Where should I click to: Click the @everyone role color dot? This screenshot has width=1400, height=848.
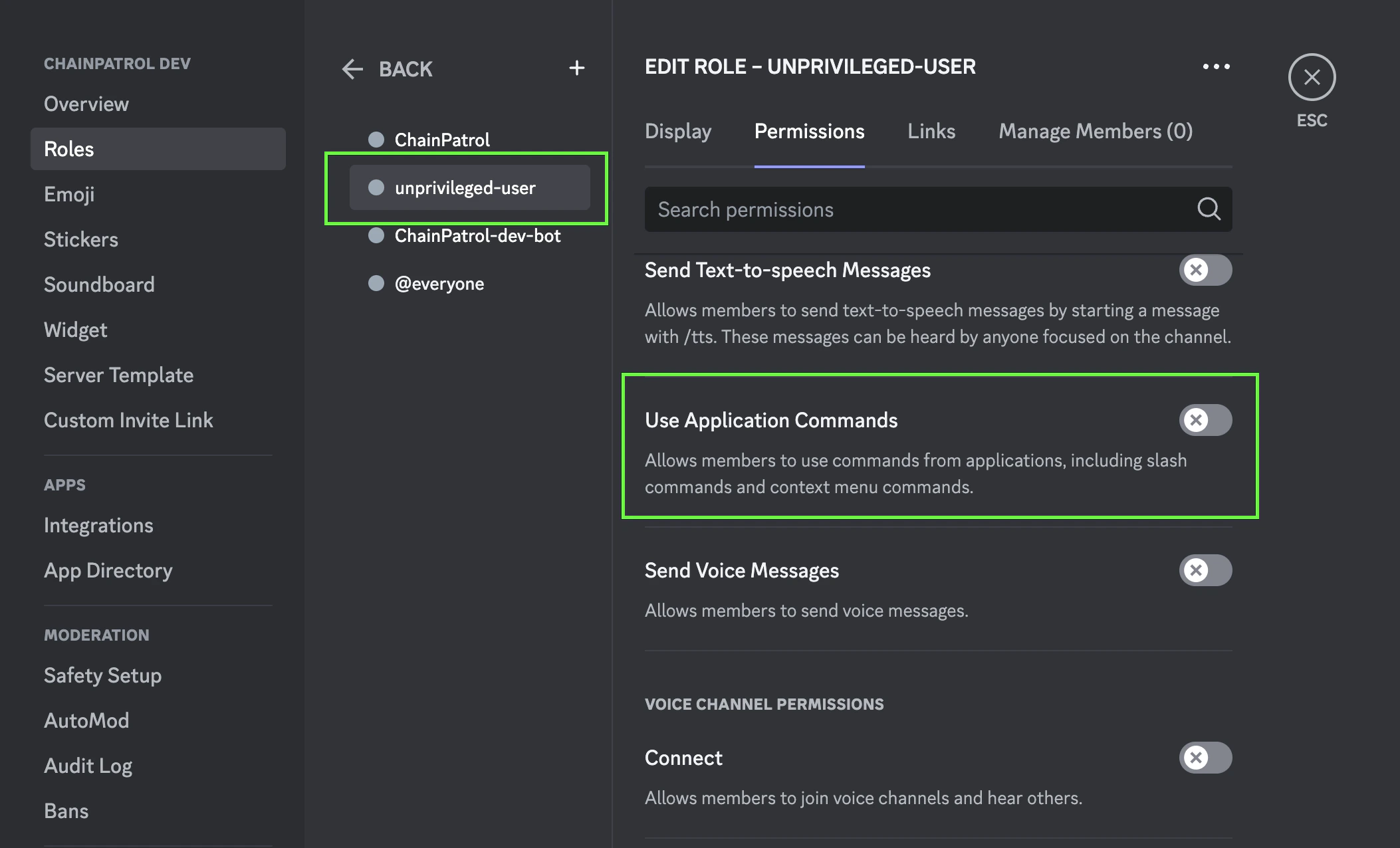(x=376, y=283)
